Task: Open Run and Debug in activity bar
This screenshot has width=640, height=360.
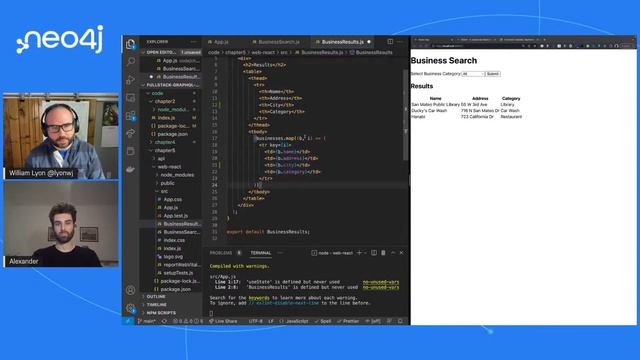Action: [x=131, y=80]
